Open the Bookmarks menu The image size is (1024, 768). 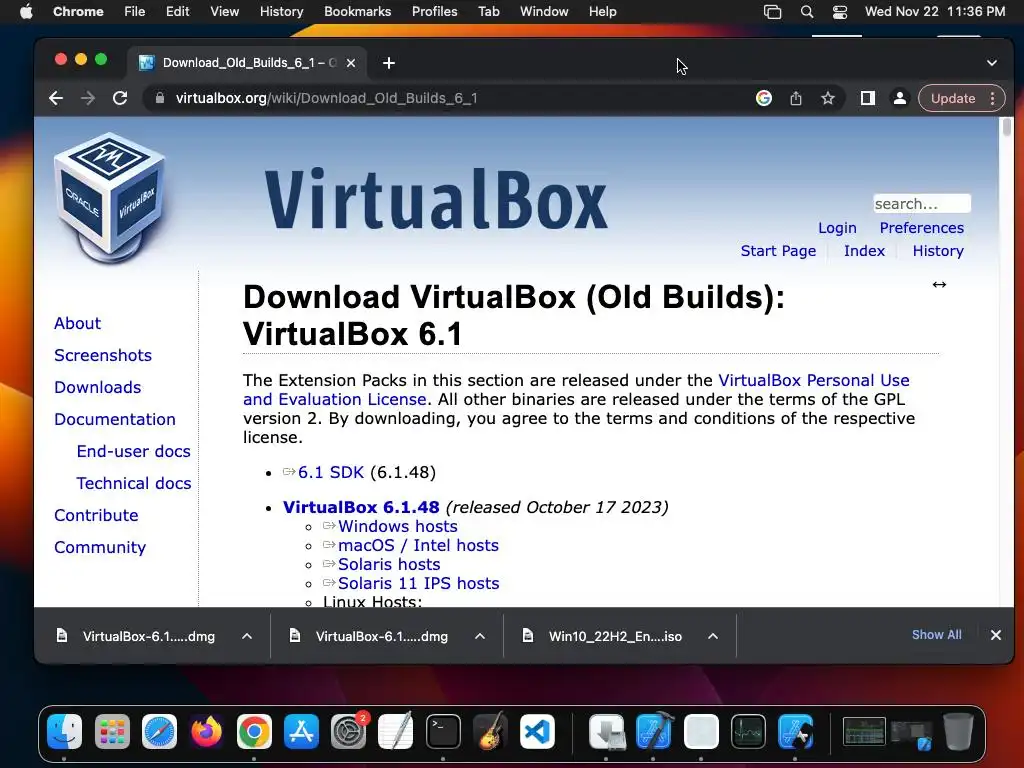tap(357, 12)
